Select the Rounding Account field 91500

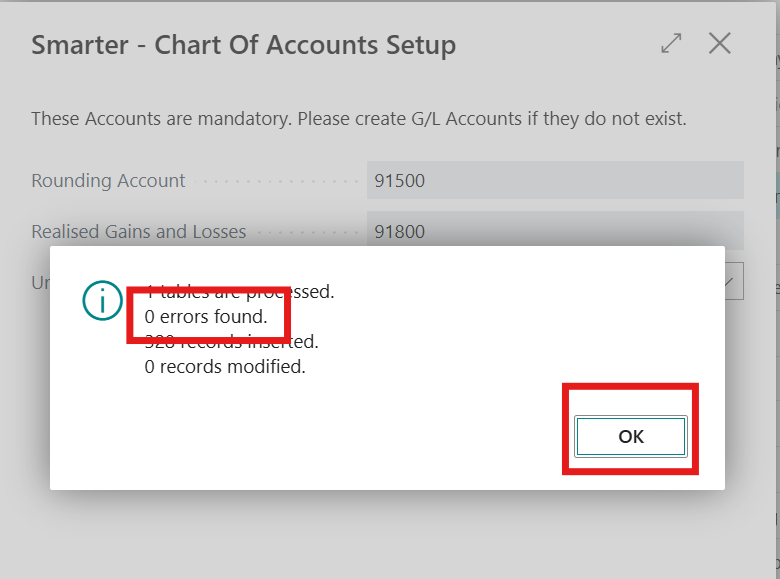click(x=555, y=180)
